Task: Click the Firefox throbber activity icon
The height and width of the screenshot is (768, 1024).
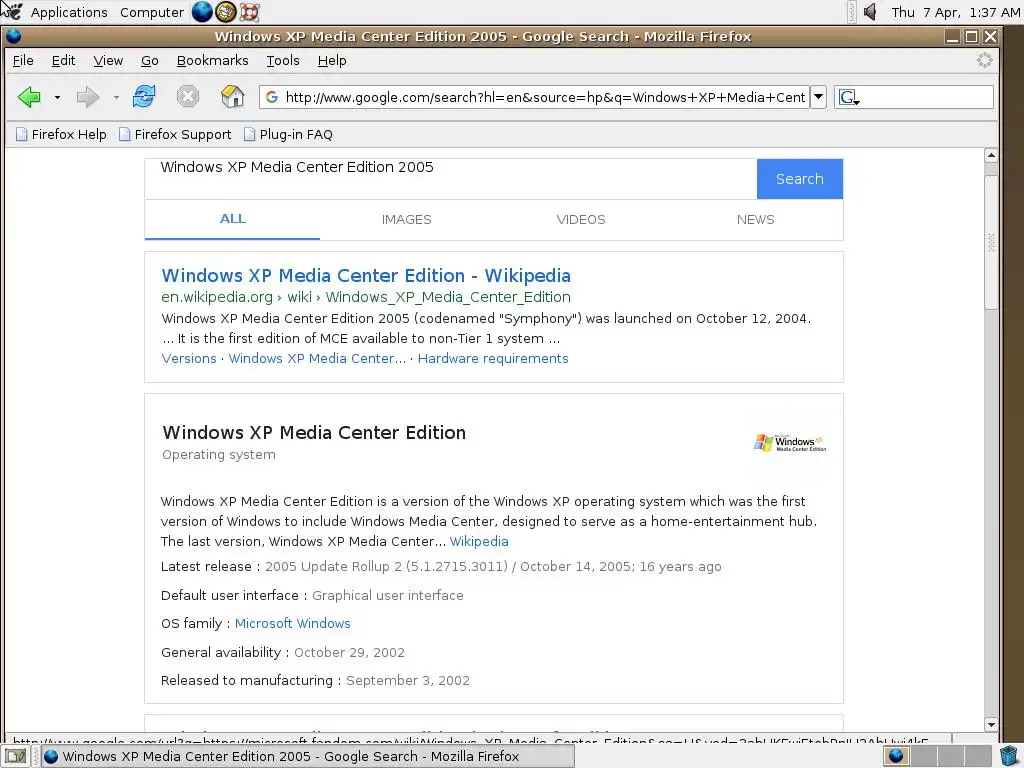Action: (984, 61)
